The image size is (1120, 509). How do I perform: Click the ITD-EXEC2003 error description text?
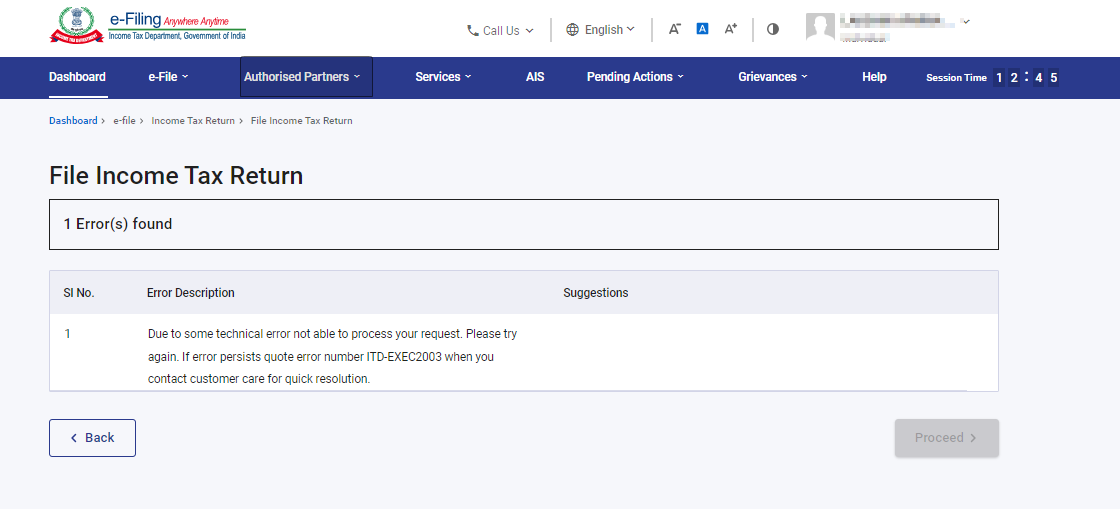[332, 356]
